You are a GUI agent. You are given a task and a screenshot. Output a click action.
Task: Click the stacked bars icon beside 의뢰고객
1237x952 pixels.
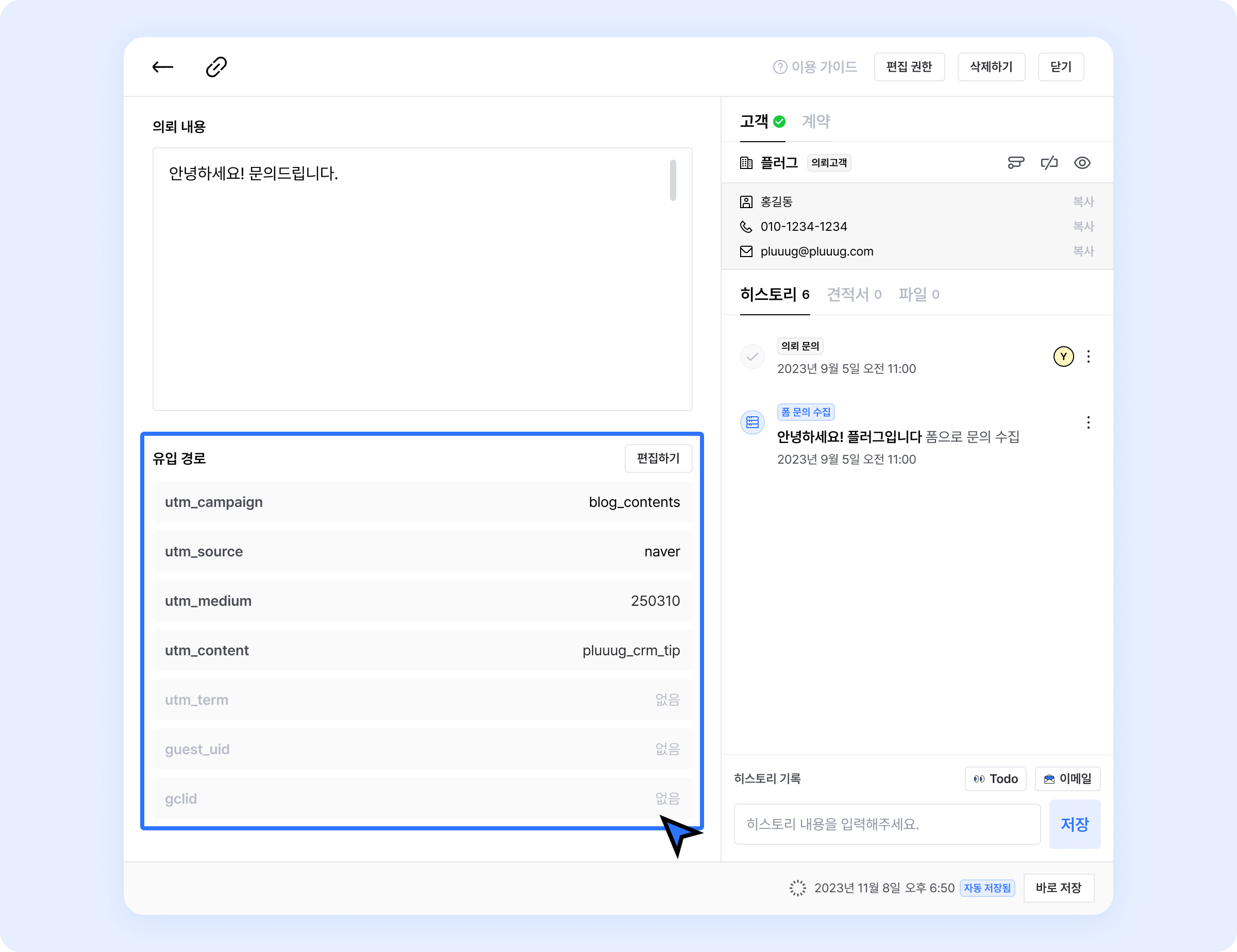[1016, 163]
